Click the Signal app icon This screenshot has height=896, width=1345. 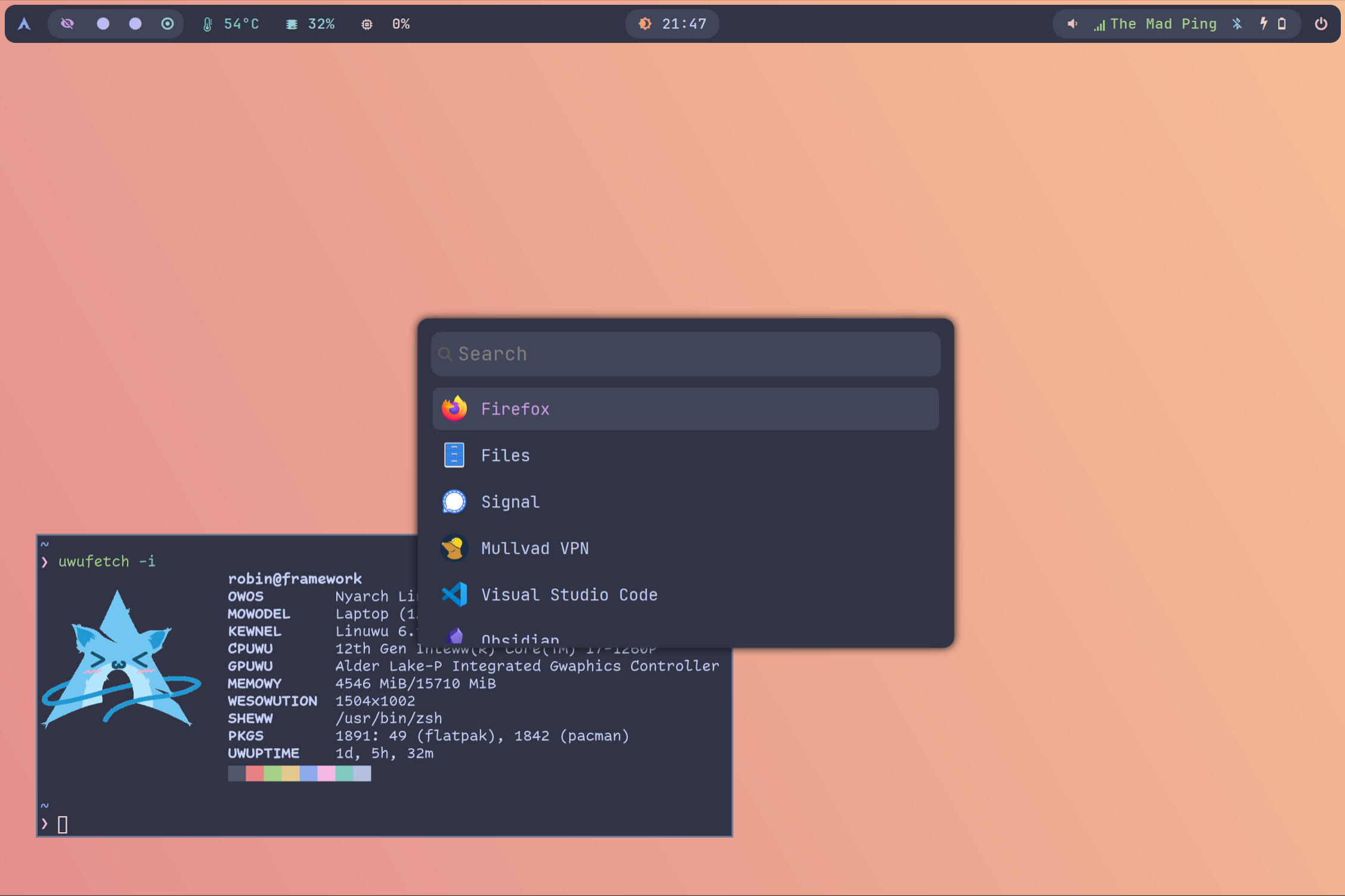pyautogui.click(x=454, y=502)
